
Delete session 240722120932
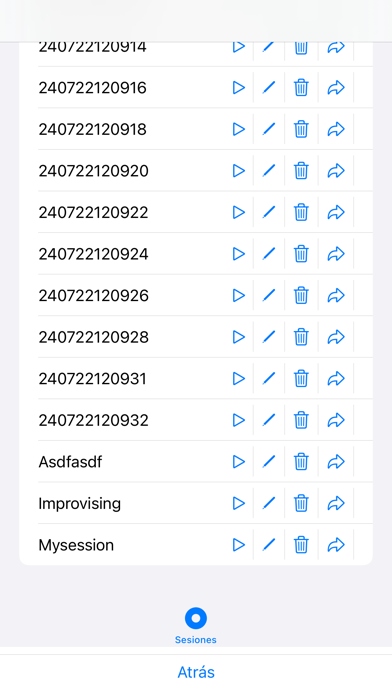point(301,420)
